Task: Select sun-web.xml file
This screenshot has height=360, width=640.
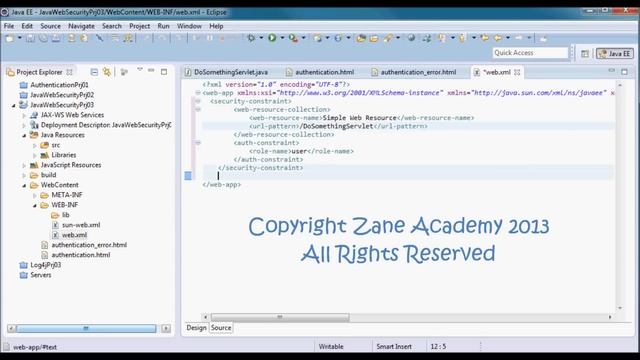Action: tap(81, 225)
